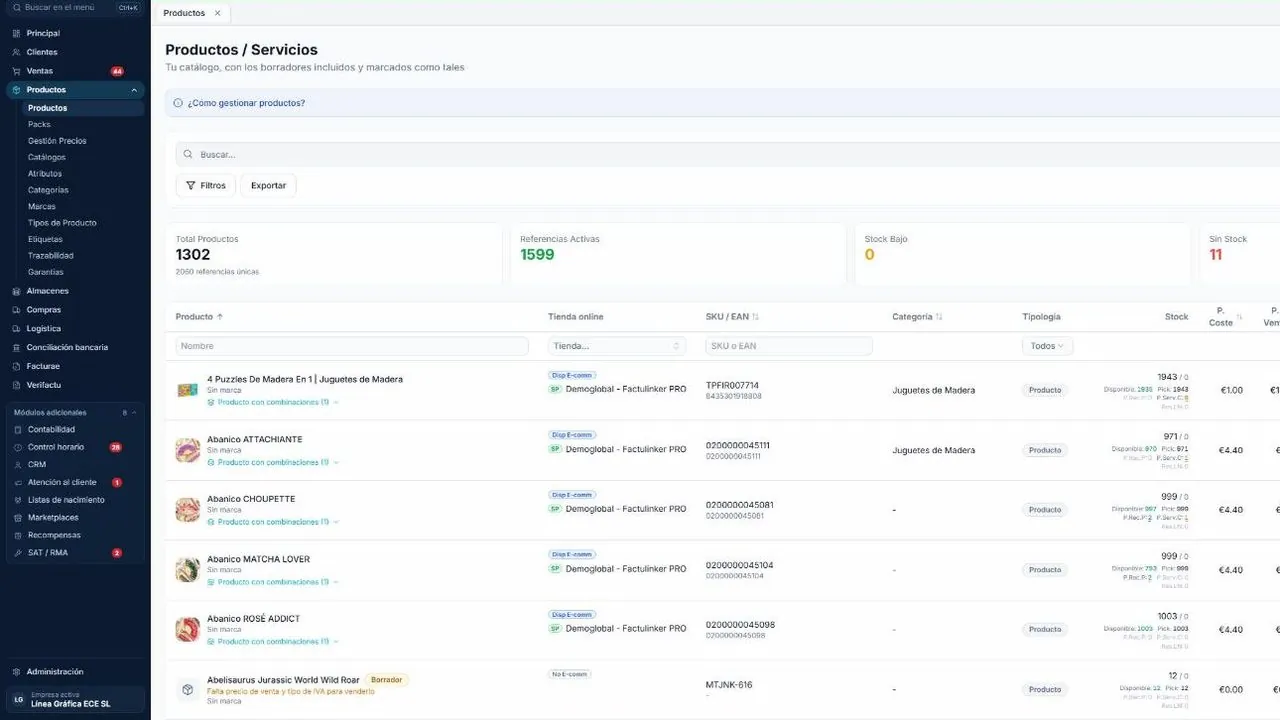Viewport: 1280px width, 720px height.
Task: Click the Ventas cart icon
Action: (x=16, y=71)
